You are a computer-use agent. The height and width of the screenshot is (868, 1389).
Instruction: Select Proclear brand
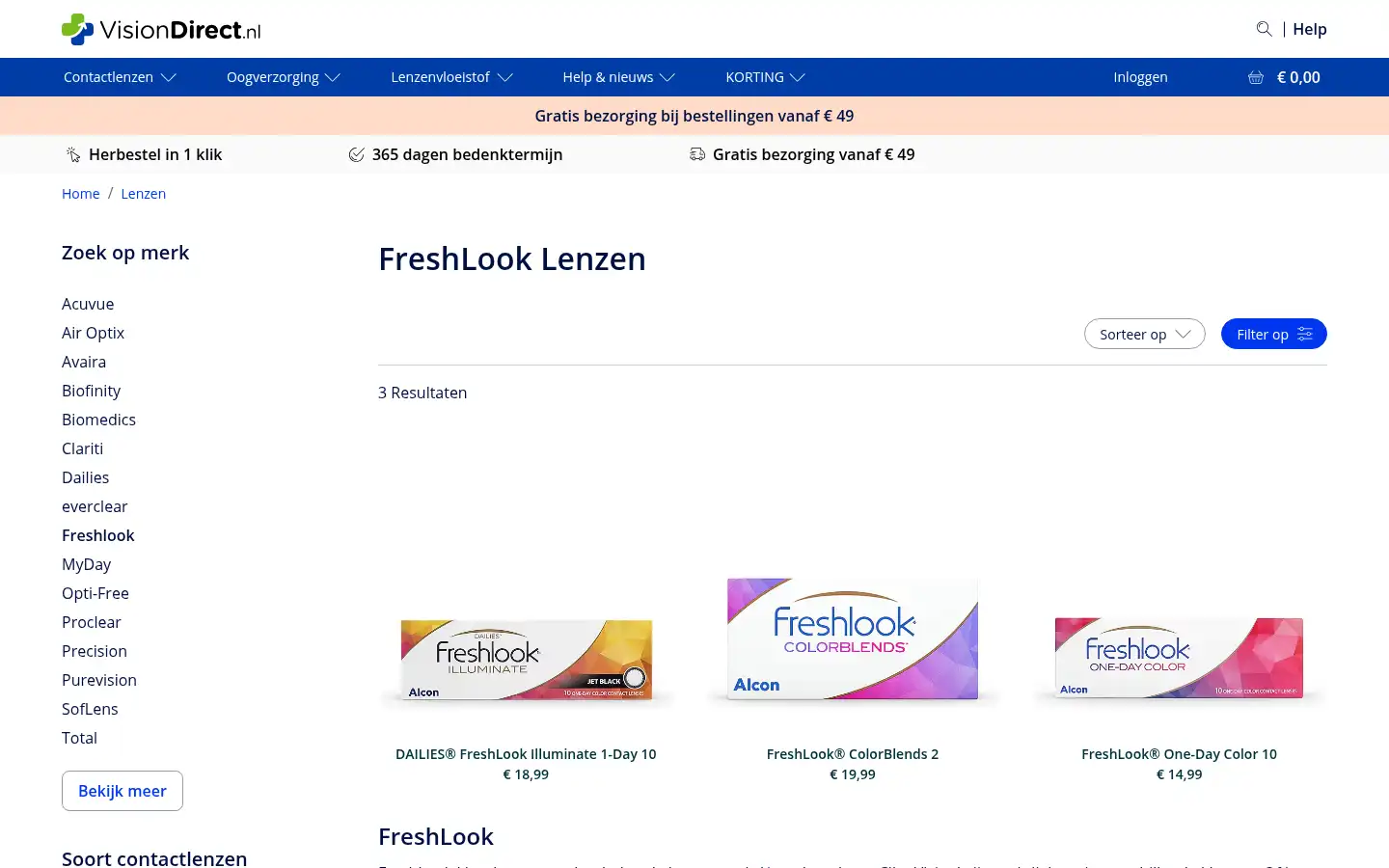[x=92, y=622]
